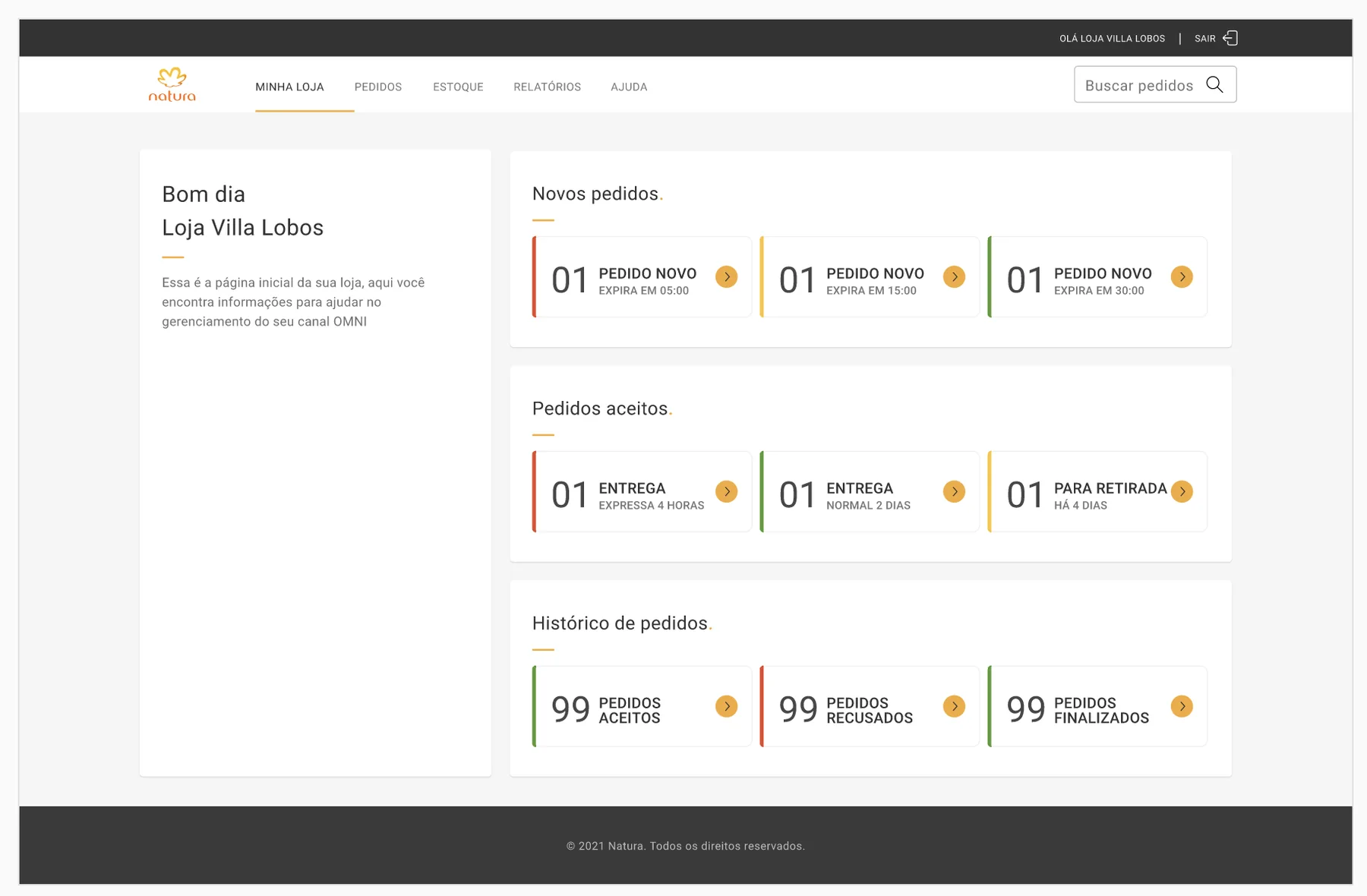Click the logout door icon

click(1231, 38)
